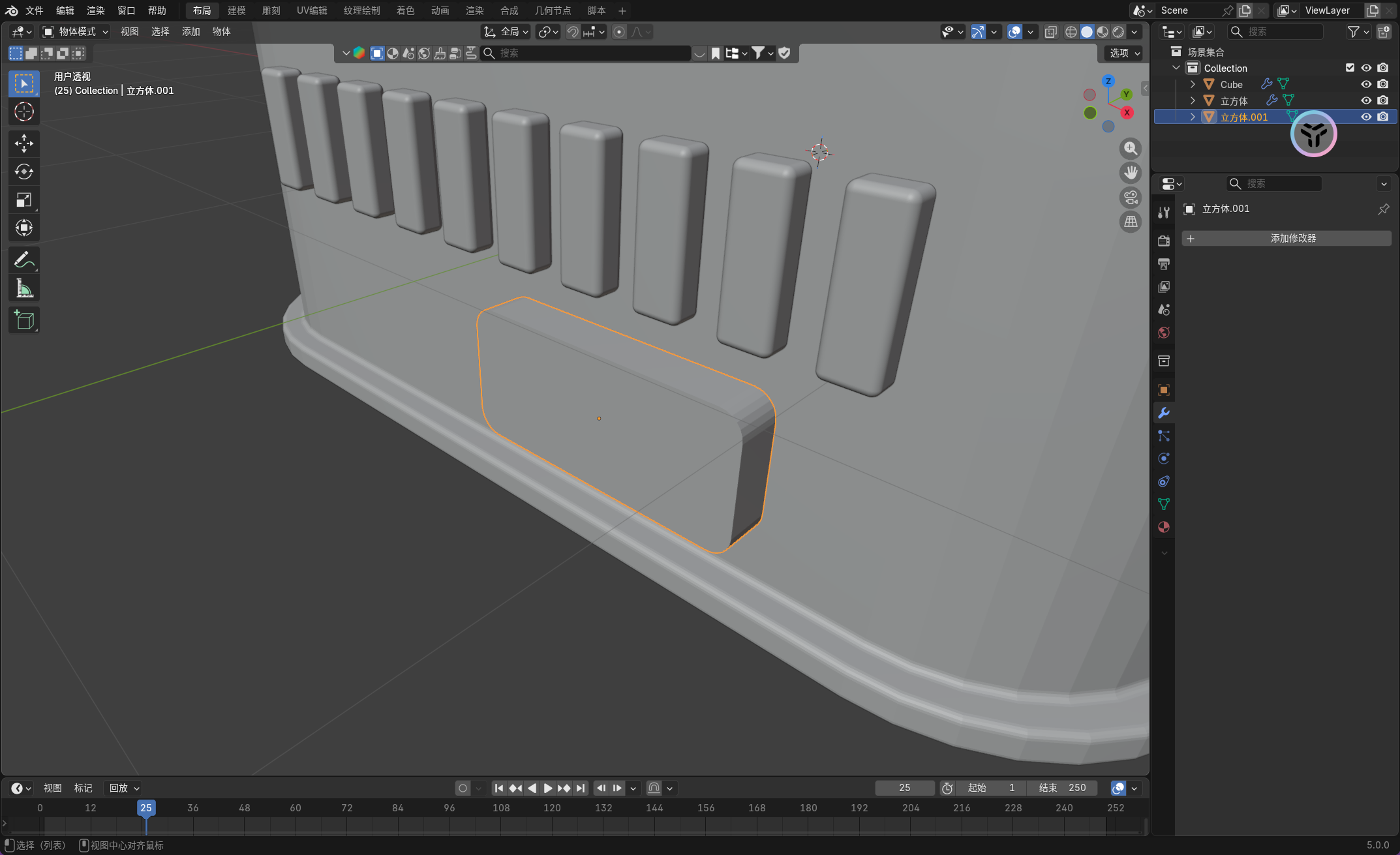
Task: Switch to the 建模 workspace tab
Action: [x=236, y=10]
